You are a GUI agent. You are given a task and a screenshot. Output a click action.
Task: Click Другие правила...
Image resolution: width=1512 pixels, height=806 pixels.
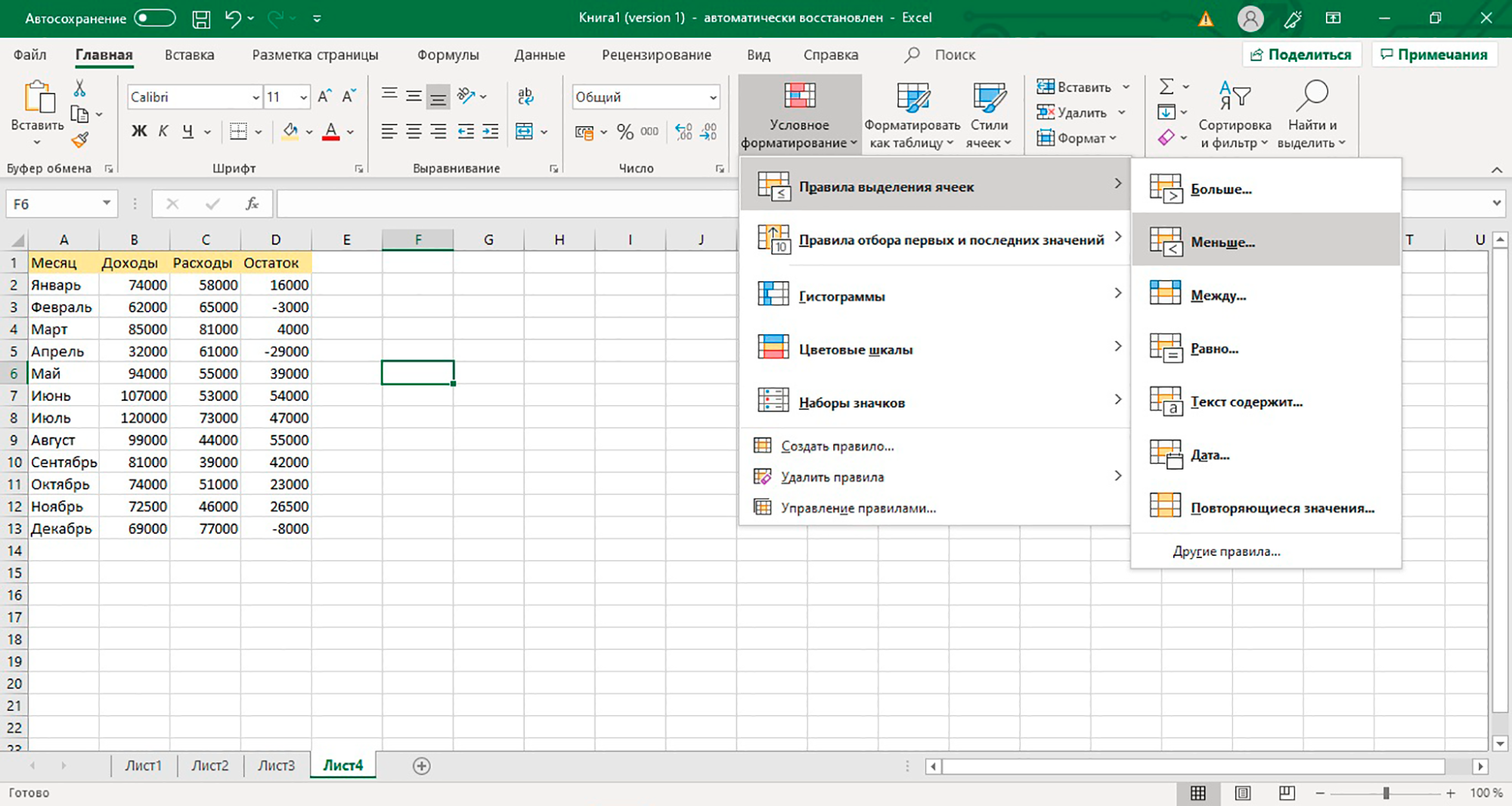pyautogui.click(x=1266, y=551)
